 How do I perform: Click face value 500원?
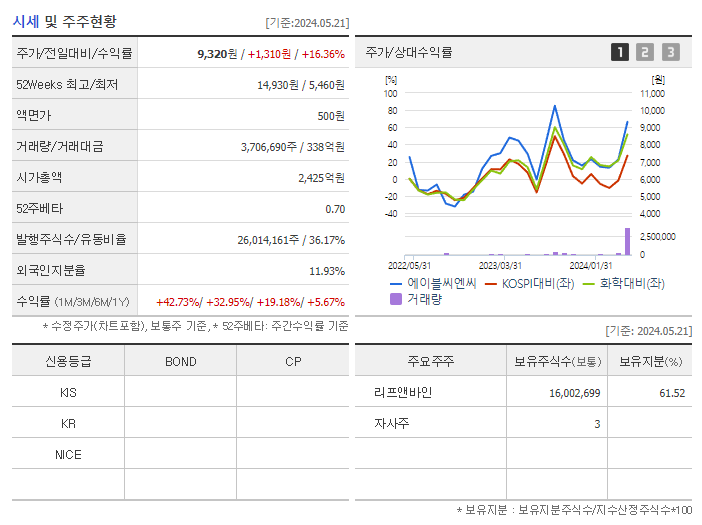331,116
